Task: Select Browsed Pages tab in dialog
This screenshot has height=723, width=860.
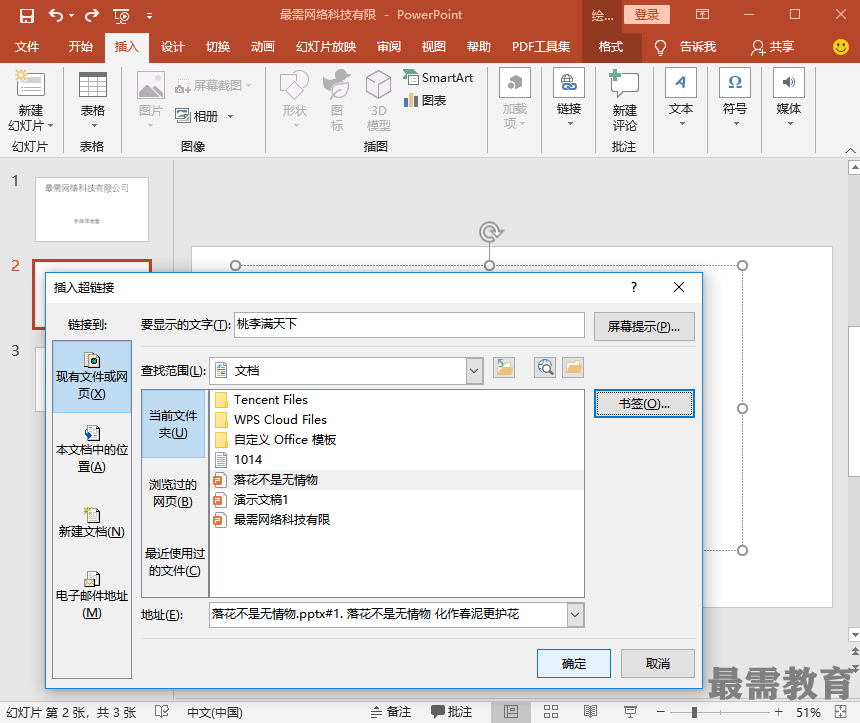Action: click(x=173, y=493)
